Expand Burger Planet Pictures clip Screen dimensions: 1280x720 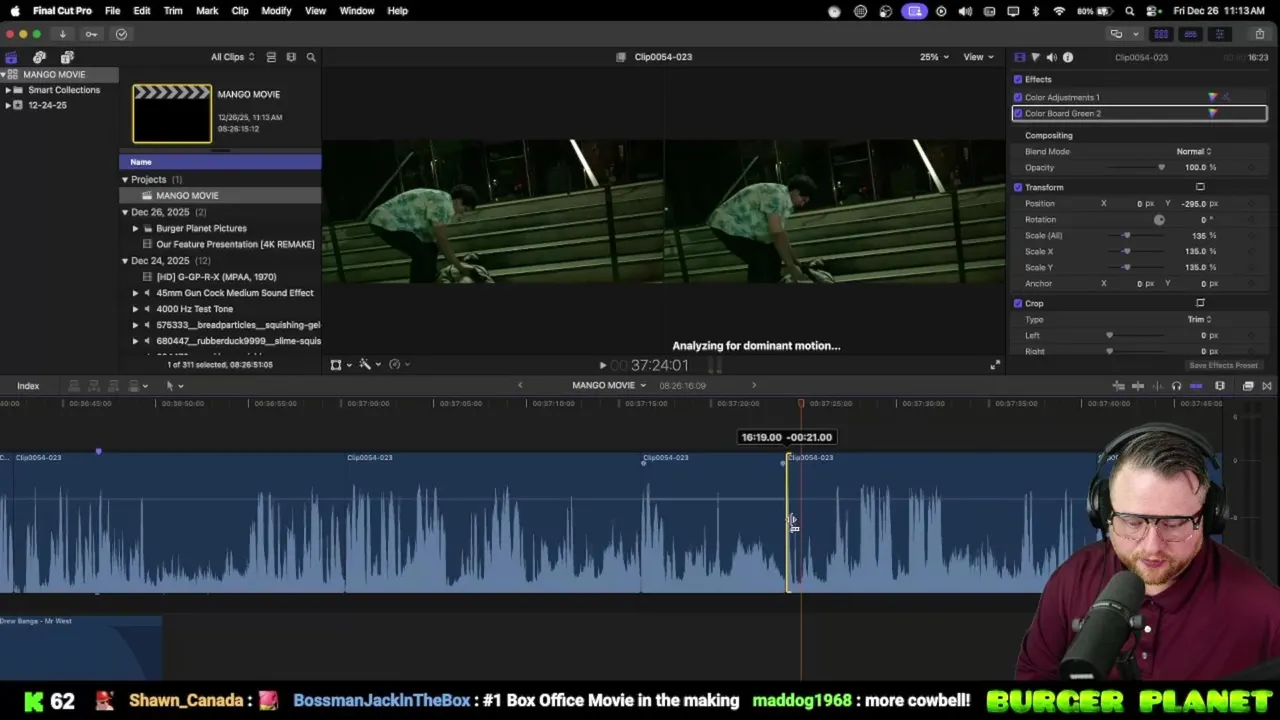(135, 228)
